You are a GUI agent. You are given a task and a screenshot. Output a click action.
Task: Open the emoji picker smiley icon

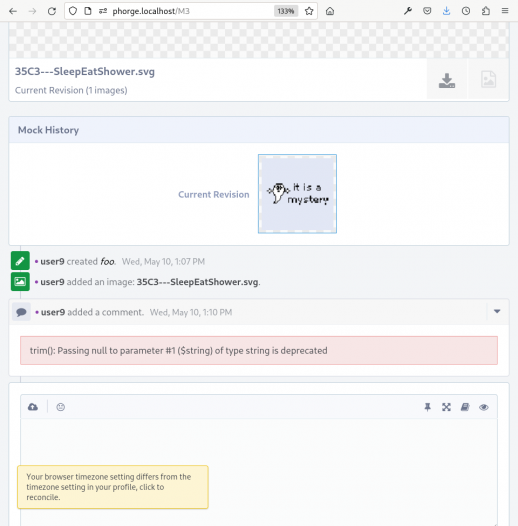[60, 407]
